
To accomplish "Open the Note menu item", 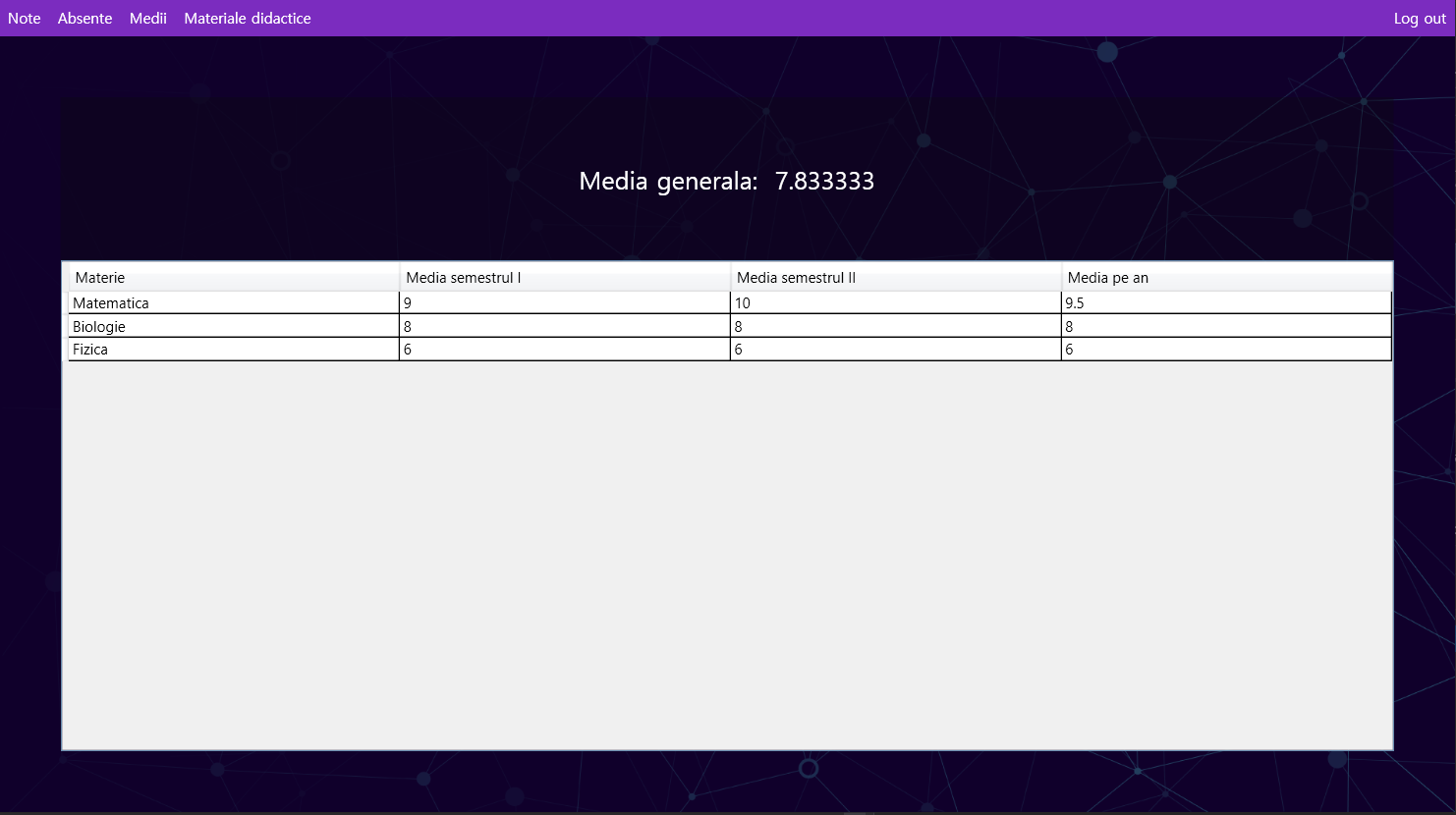I will pos(24,18).
